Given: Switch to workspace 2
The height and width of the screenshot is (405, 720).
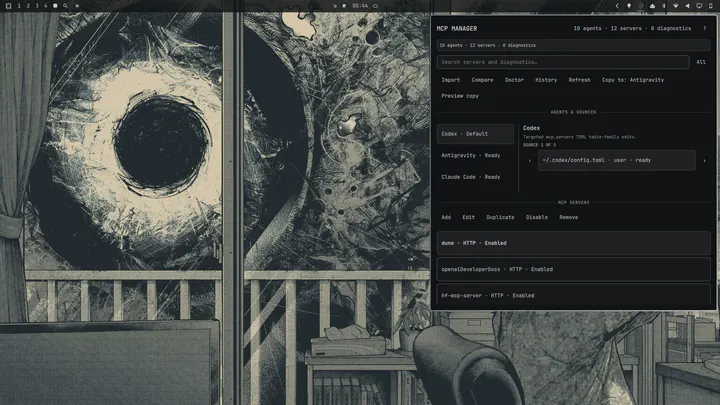Looking at the screenshot, I should pos(28,6).
